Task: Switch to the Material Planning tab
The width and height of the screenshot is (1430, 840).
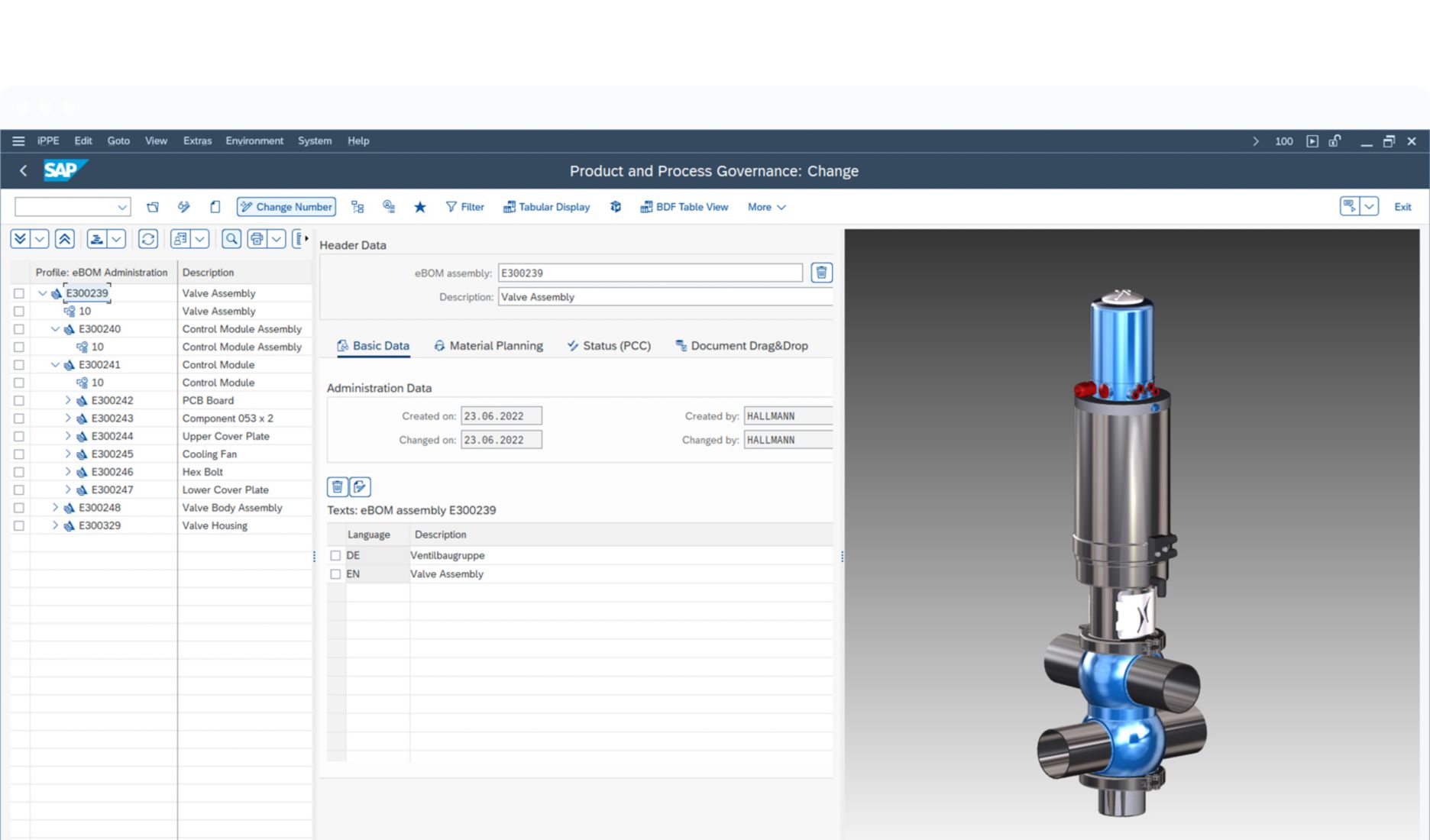Action: [x=495, y=345]
